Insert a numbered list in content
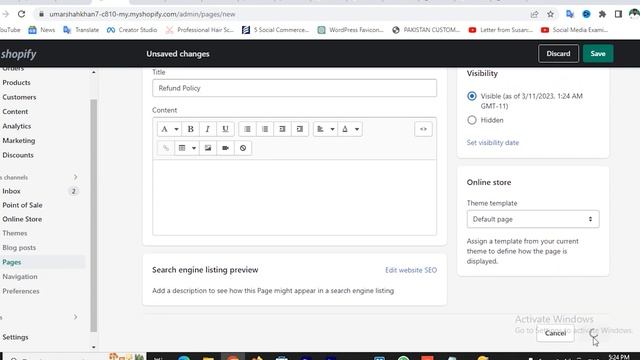 [265, 129]
